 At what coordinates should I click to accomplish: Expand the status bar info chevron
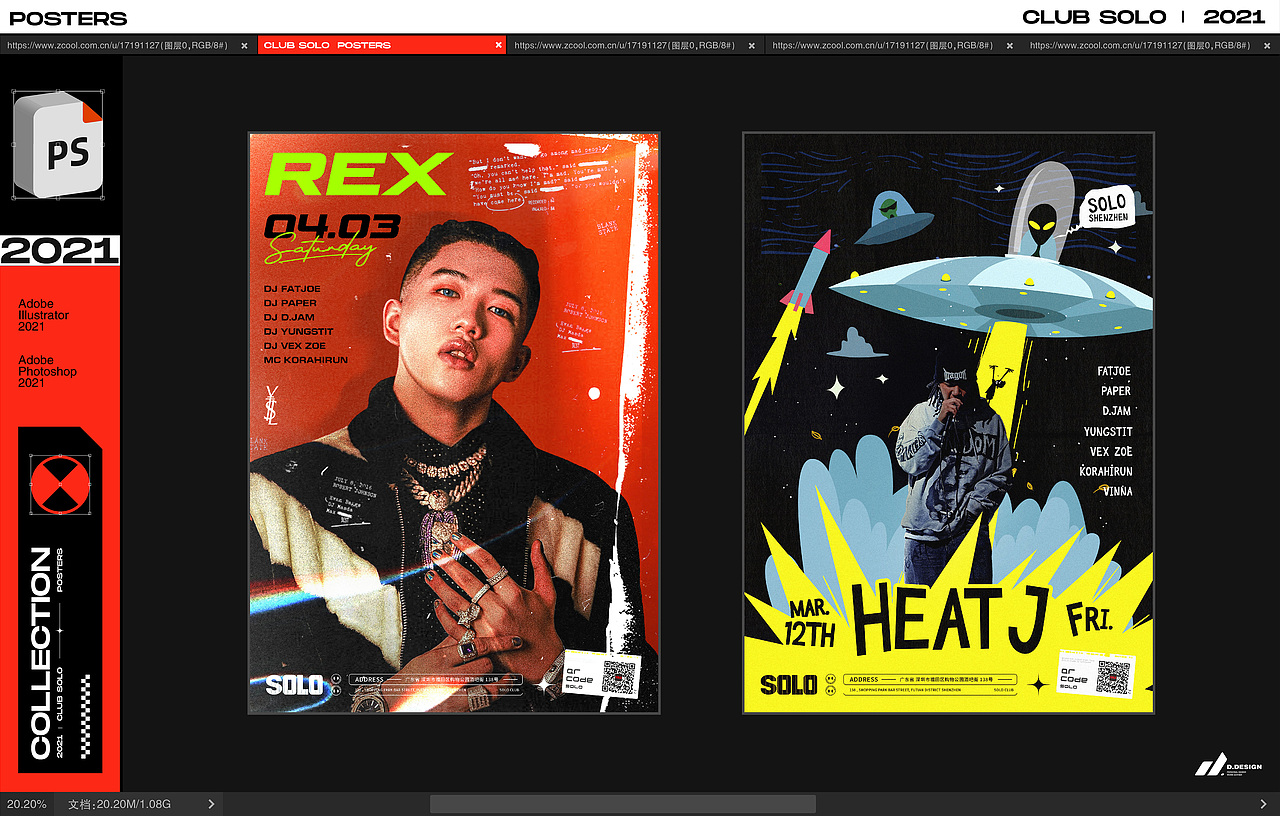point(211,804)
